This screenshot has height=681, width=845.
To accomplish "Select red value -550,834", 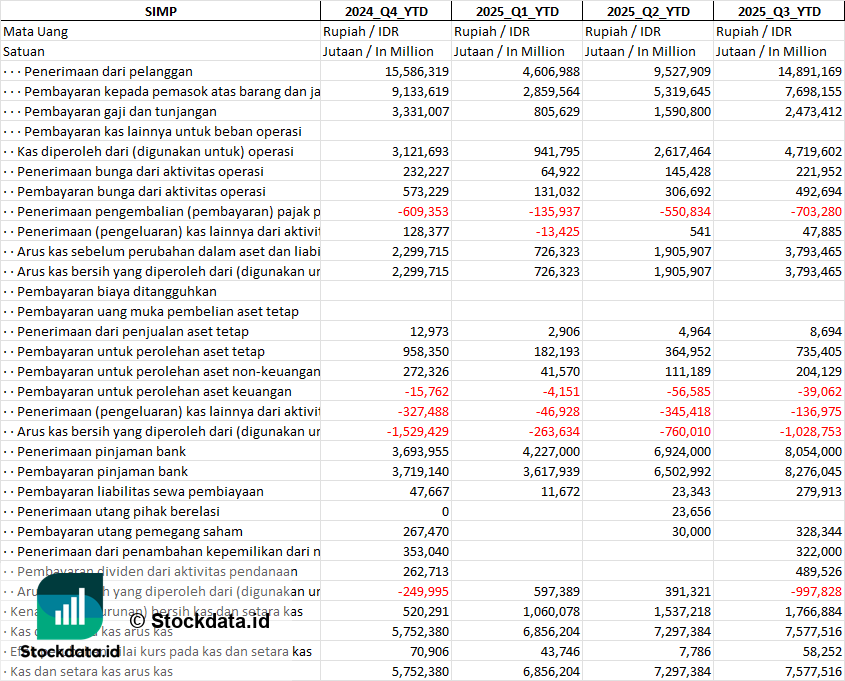I will point(685,212).
